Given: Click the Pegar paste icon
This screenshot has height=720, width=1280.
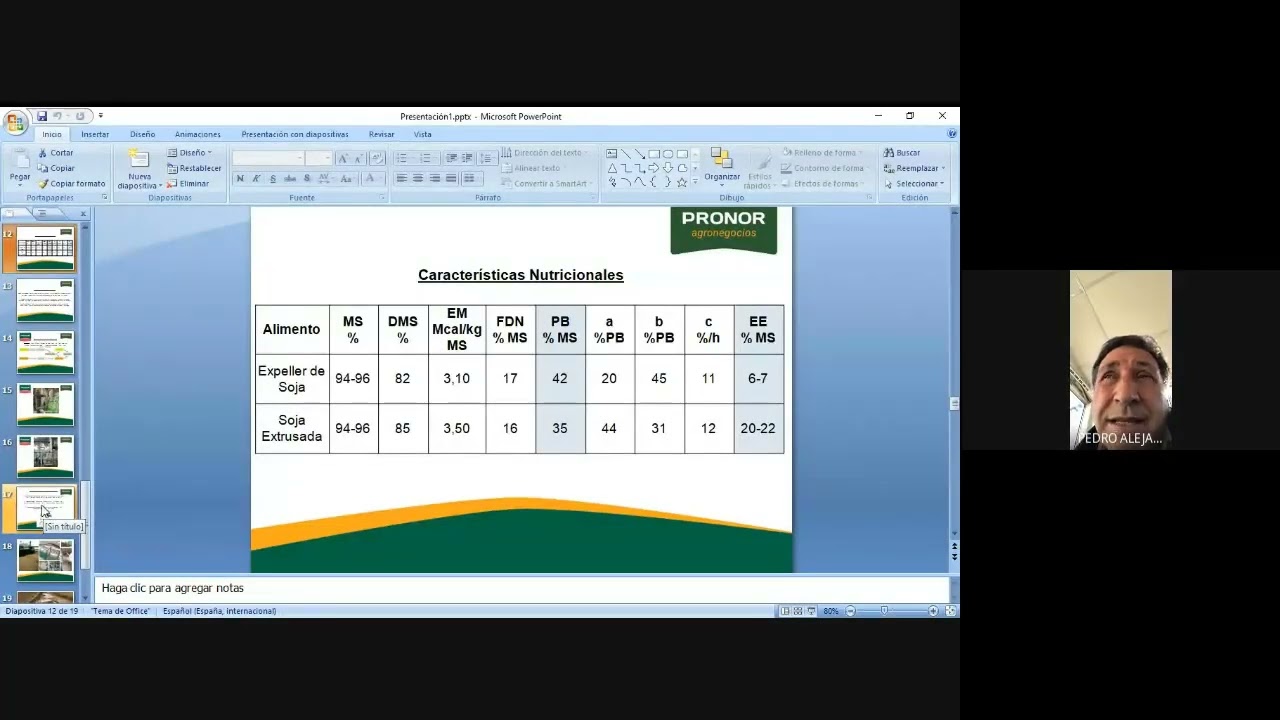Looking at the screenshot, I should [20, 160].
